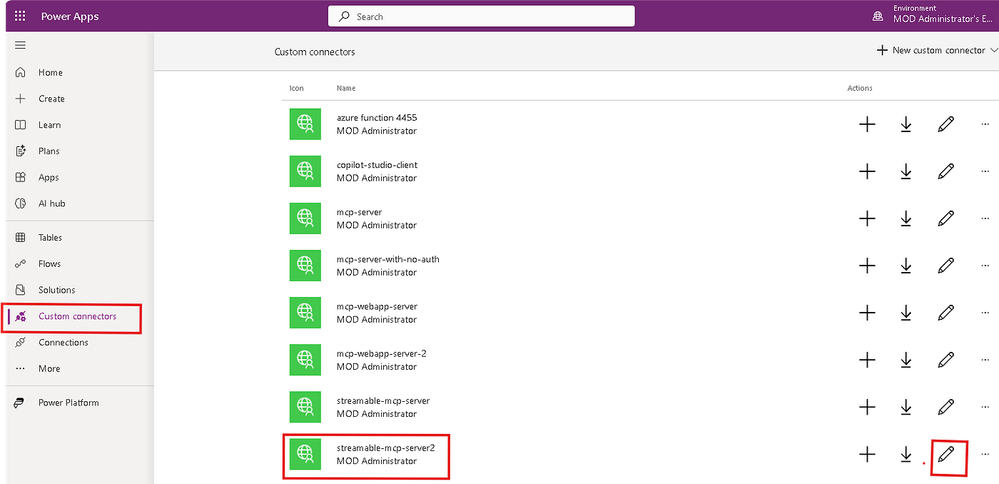The width and height of the screenshot is (999, 484).
Task: Edit azure function 4455 connector
Action: coord(946,124)
